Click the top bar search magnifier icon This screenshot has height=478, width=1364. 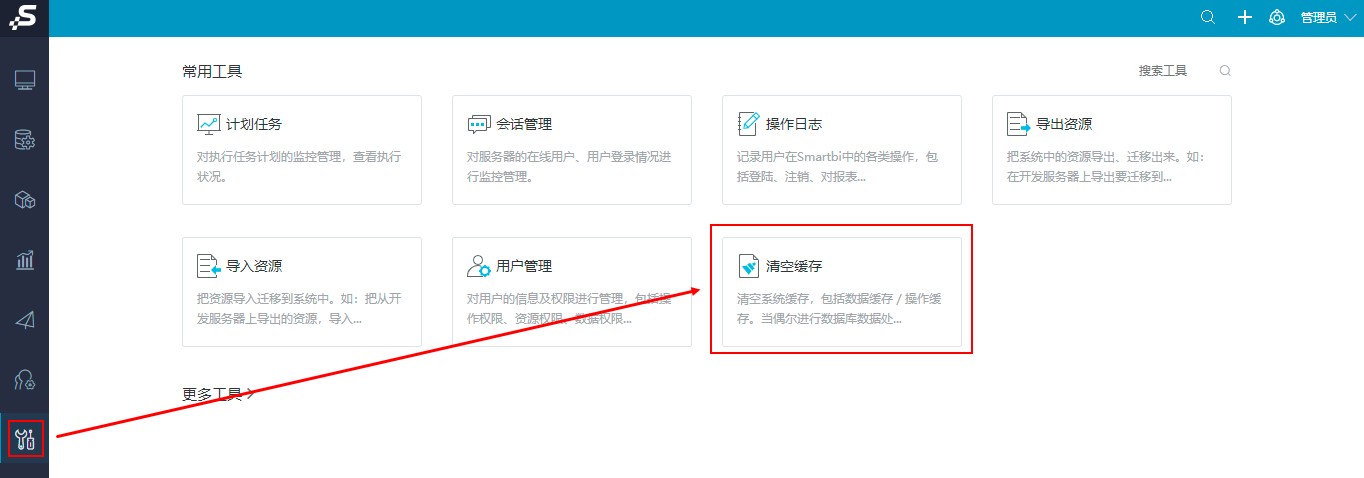pos(1208,17)
